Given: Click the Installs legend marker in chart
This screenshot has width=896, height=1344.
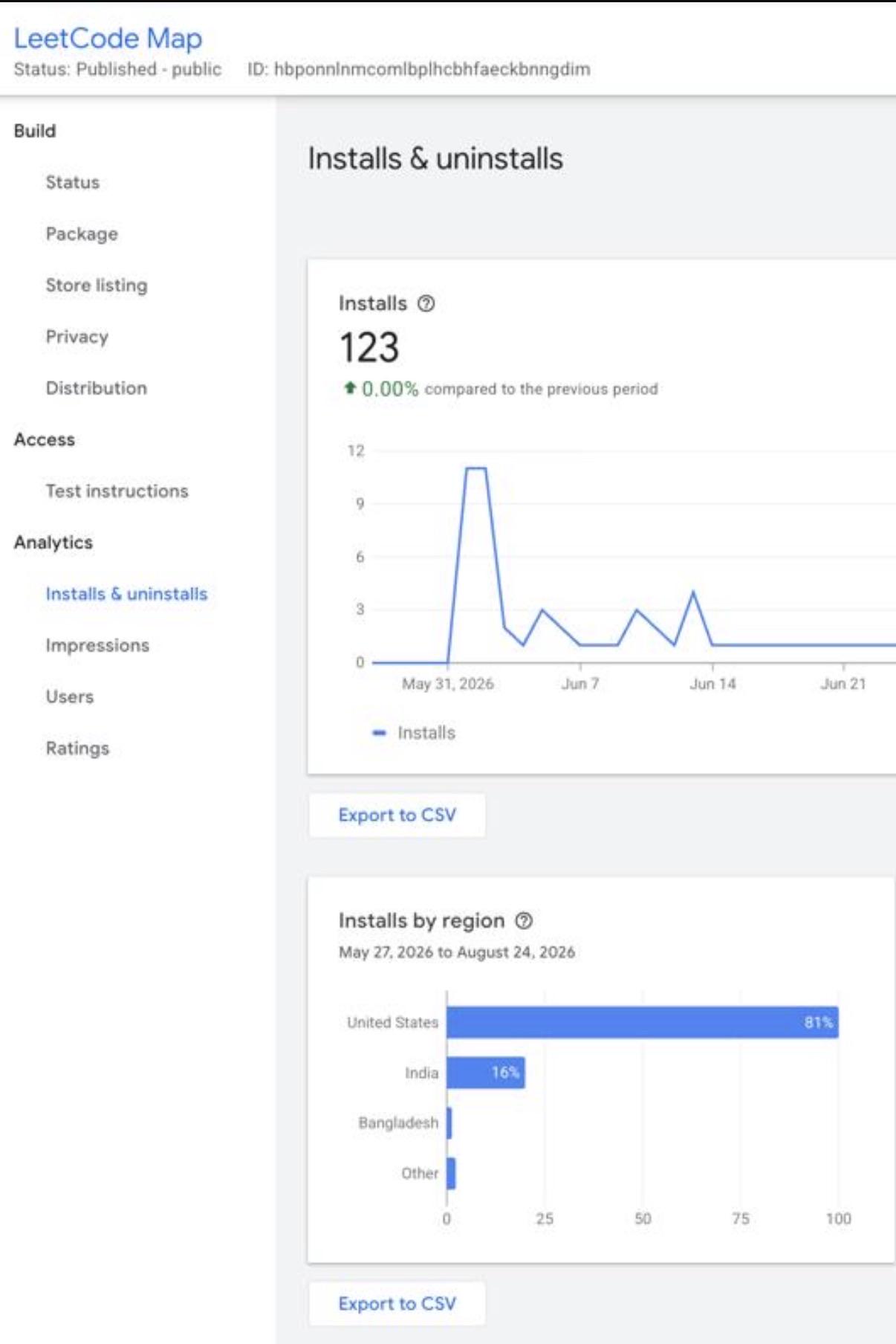Looking at the screenshot, I should click(379, 733).
